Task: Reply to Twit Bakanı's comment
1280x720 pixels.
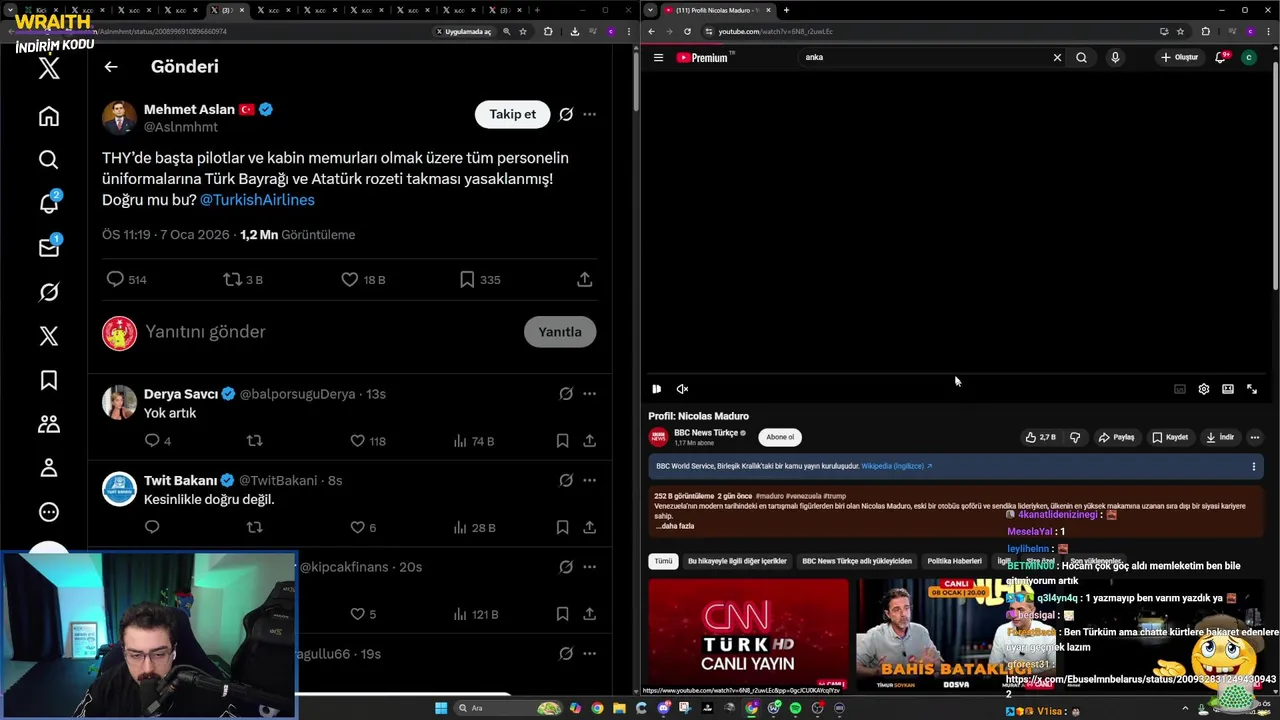Action: [x=152, y=527]
